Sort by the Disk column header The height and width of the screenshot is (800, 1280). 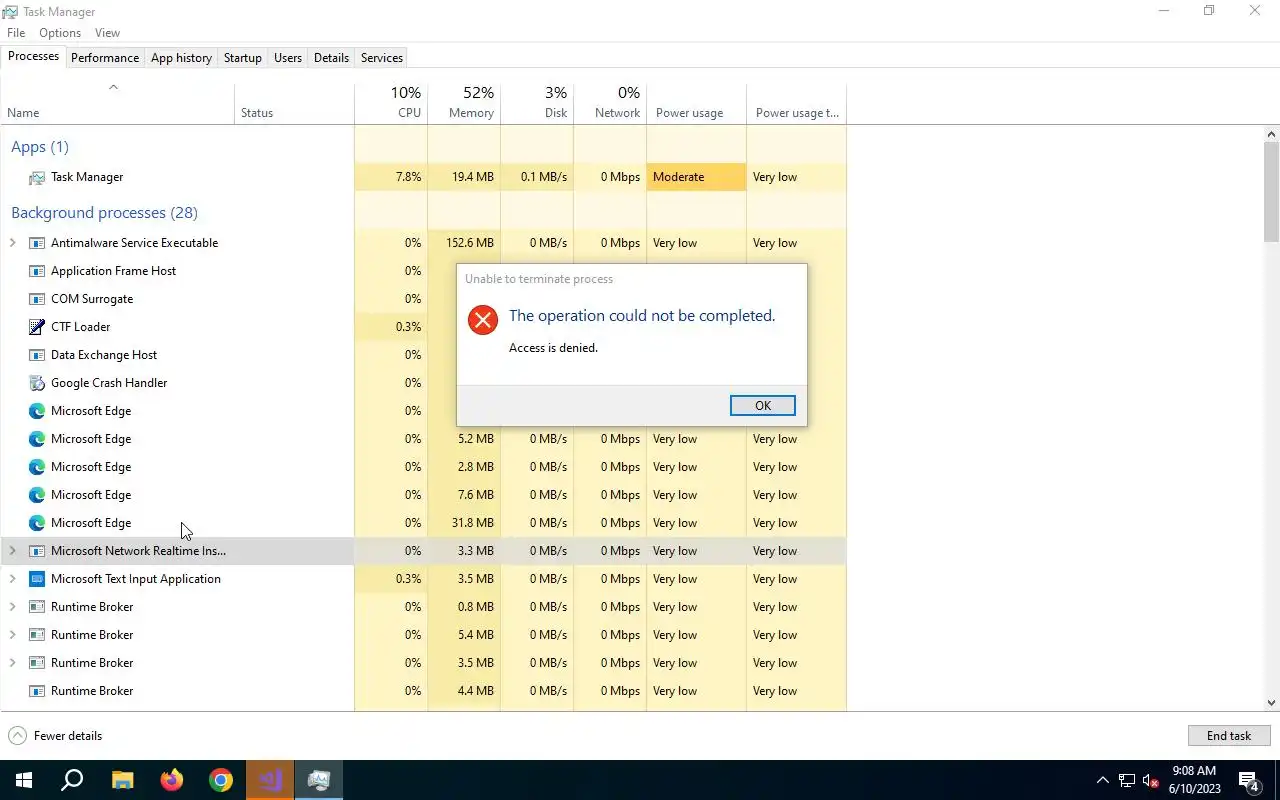[537, 102]
